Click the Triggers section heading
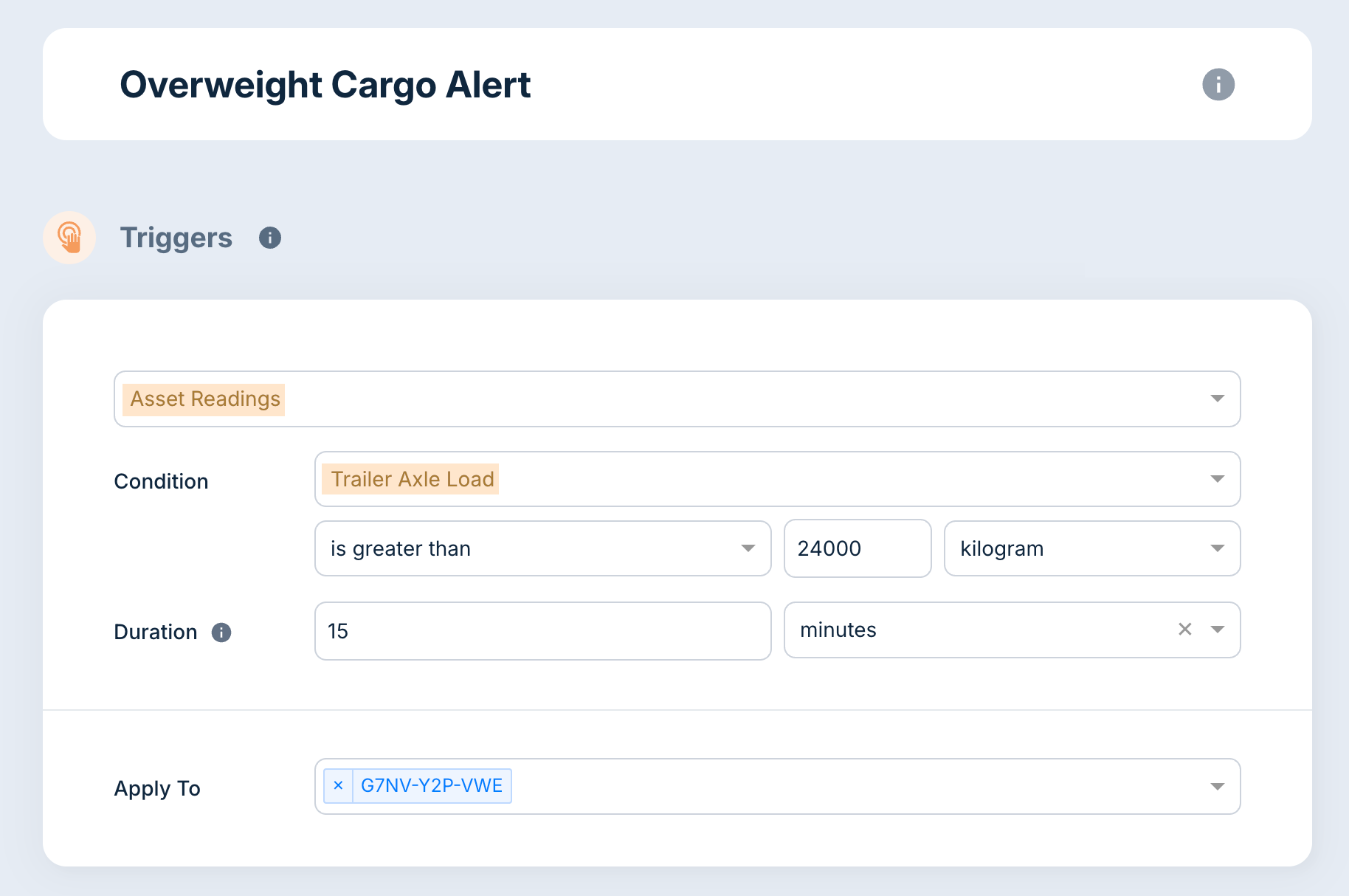The width and height of the screenshot is (1349, 896). tap(176, 237)
